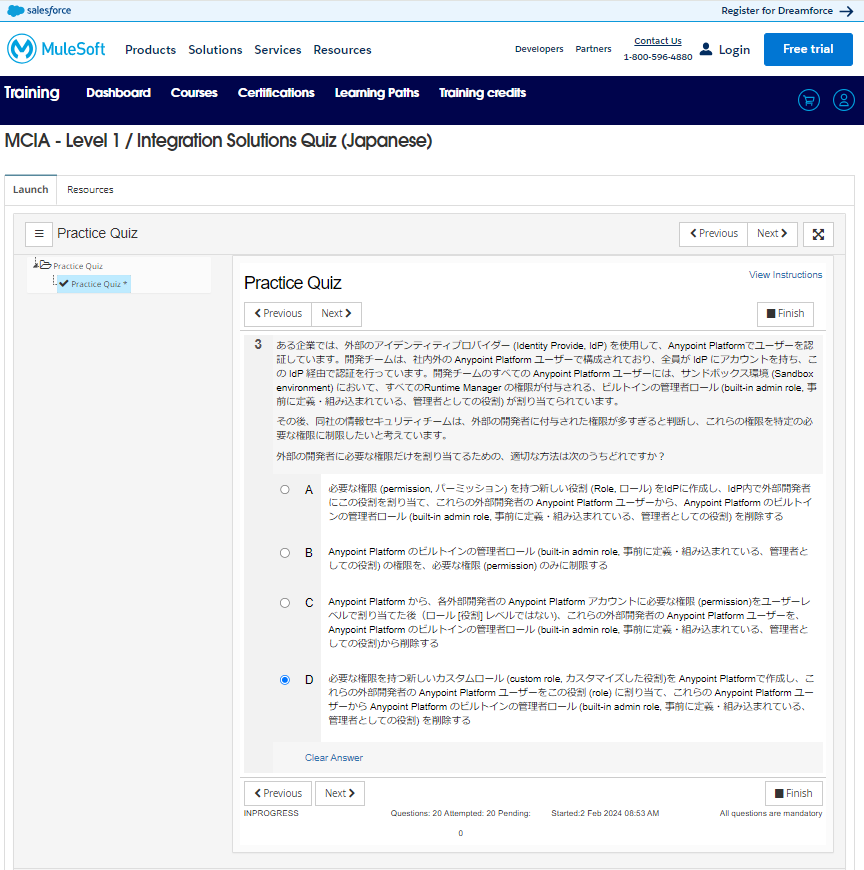The image size is (864, 870).
Task: Click Previous below the question
Action: tap(278, 793)
